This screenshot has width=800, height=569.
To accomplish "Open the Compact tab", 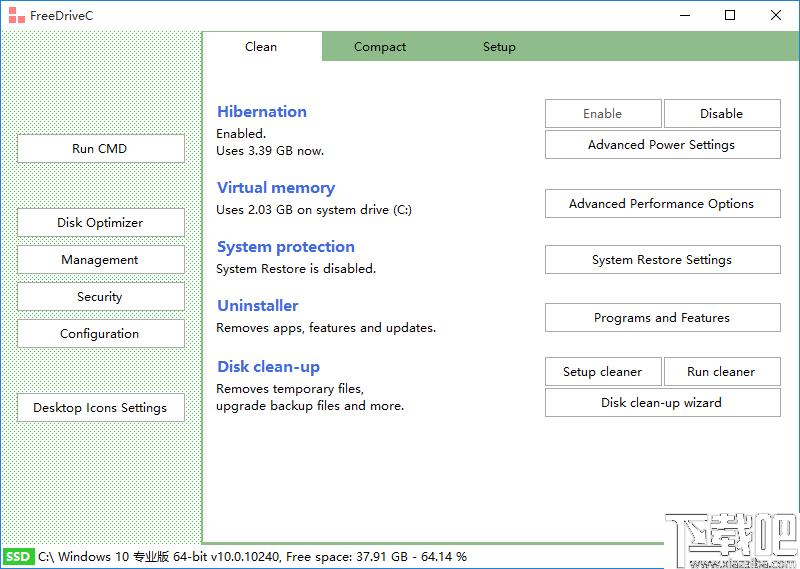I will pyautogui.click(x=380, y=46).
